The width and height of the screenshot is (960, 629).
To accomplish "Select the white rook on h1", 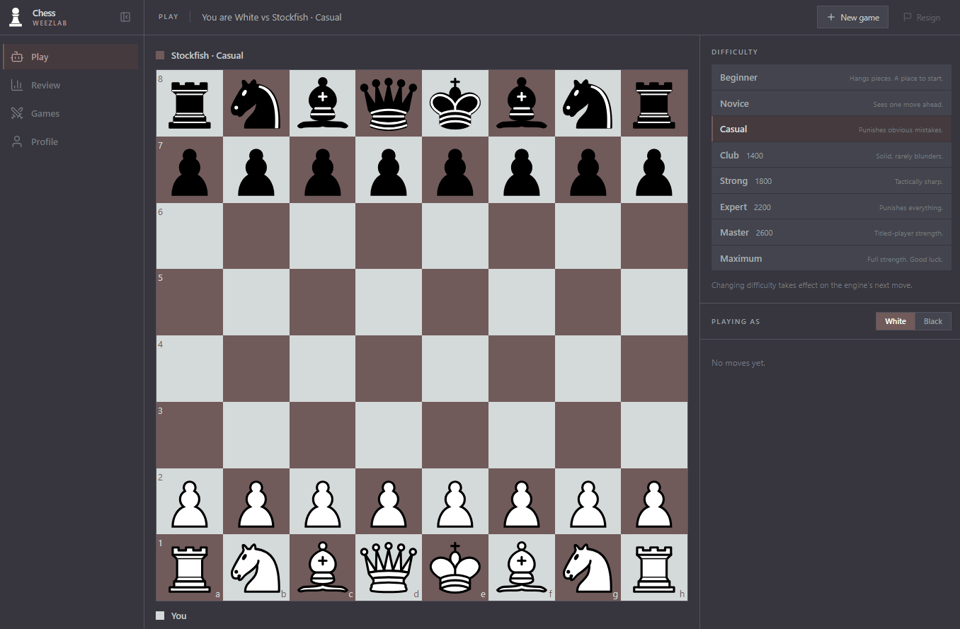I will pos(654,567).
